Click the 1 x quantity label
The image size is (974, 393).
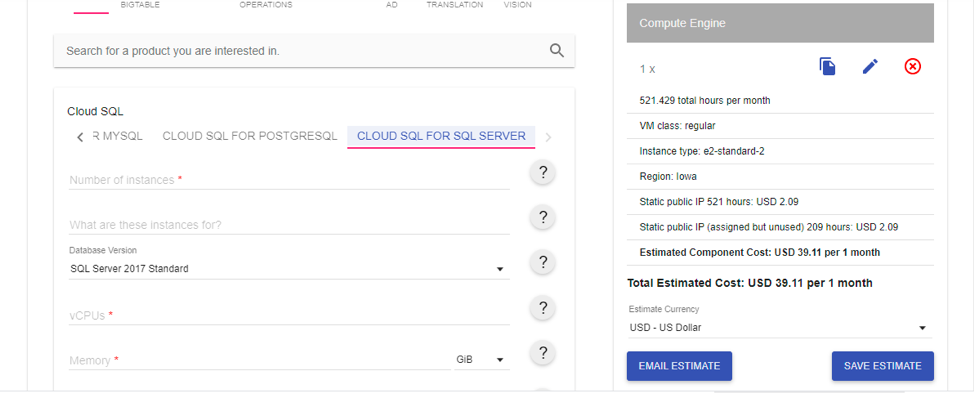click(647, 70)
